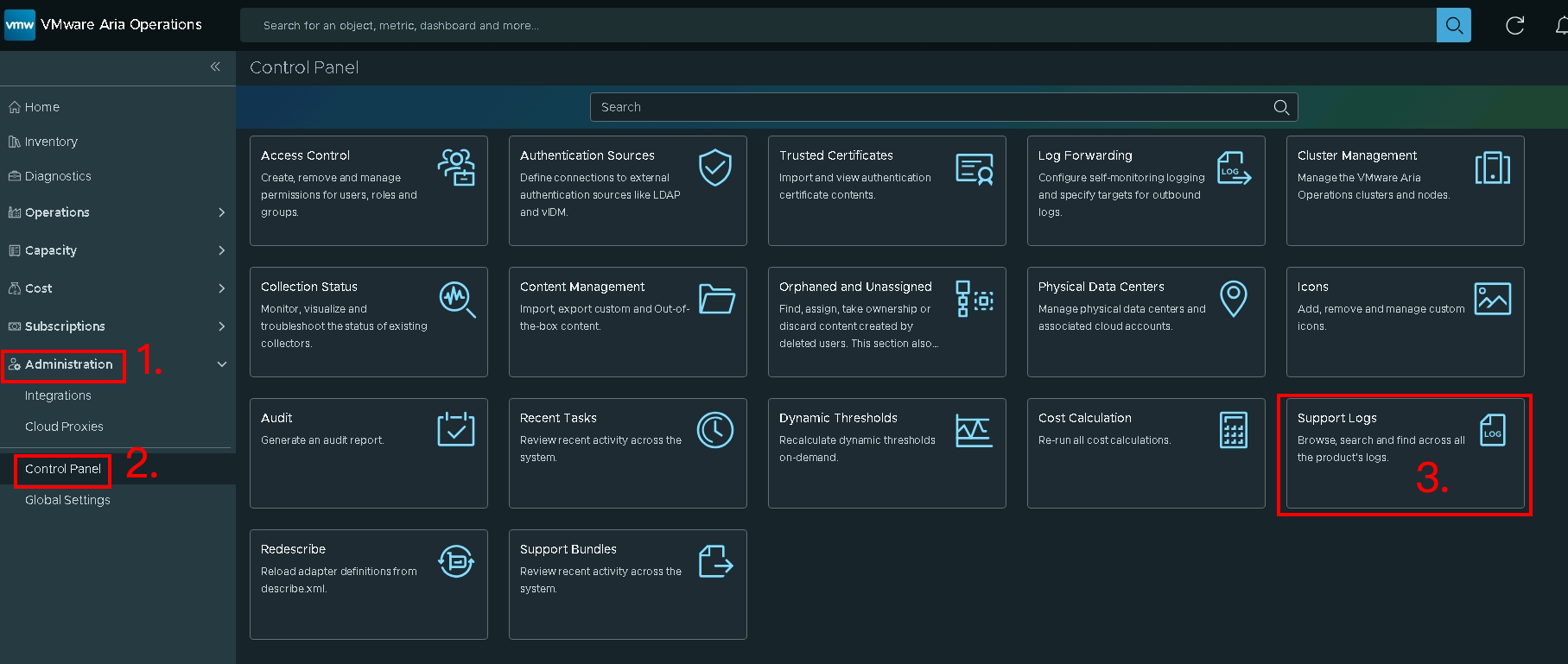Open the Access Control card title
Screen dimensions: 1568x664
[x=305, y=155]
